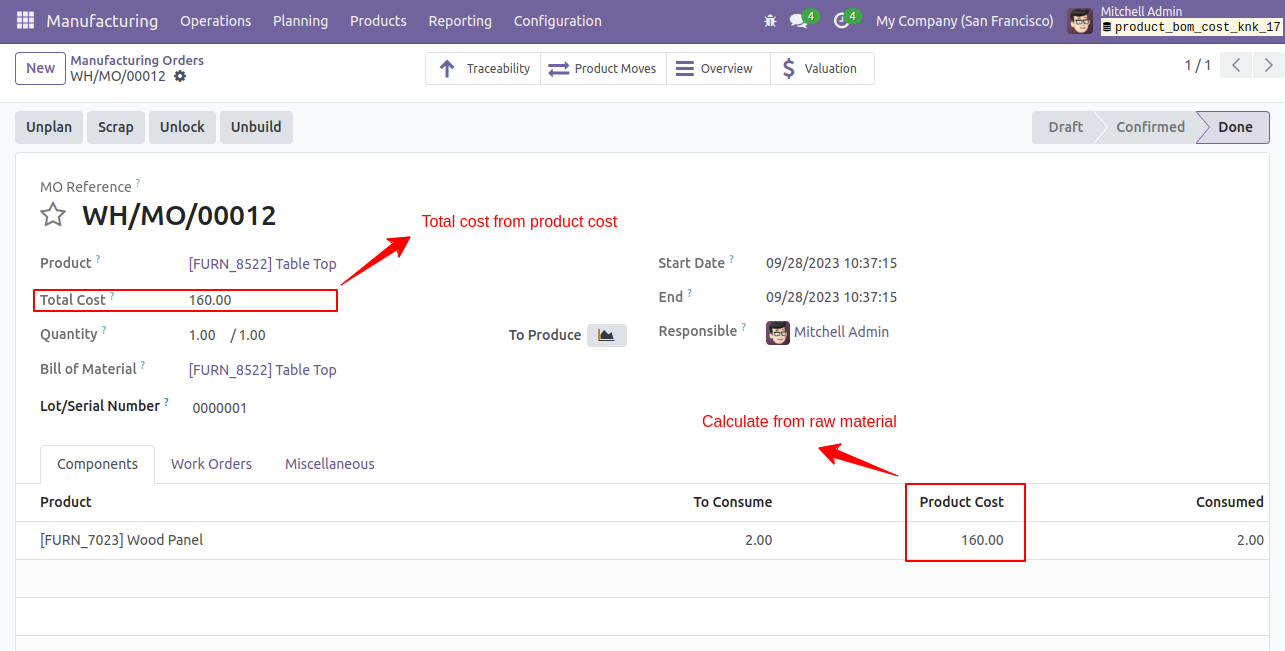Click the WH/MO/00012 breadcrumb text
This screenshot has height=651, width=1285.
click(118, 76)
